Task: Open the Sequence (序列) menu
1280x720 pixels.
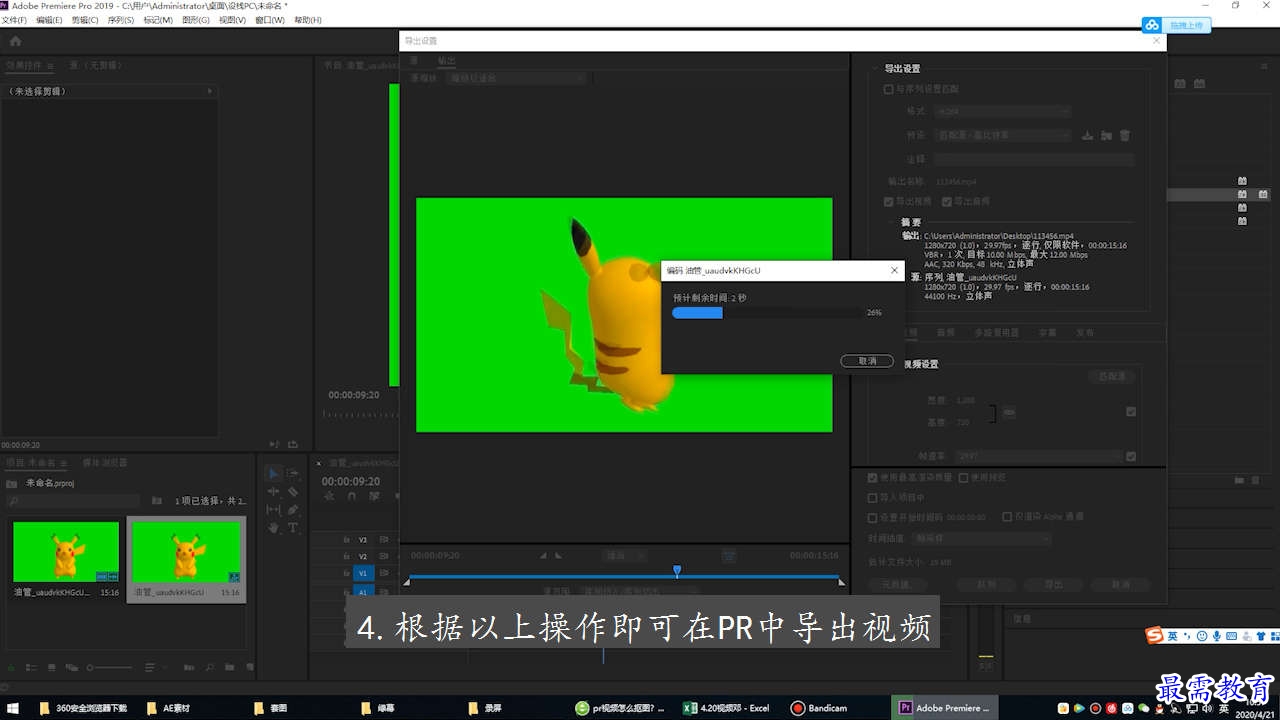Action: [121, 20]
